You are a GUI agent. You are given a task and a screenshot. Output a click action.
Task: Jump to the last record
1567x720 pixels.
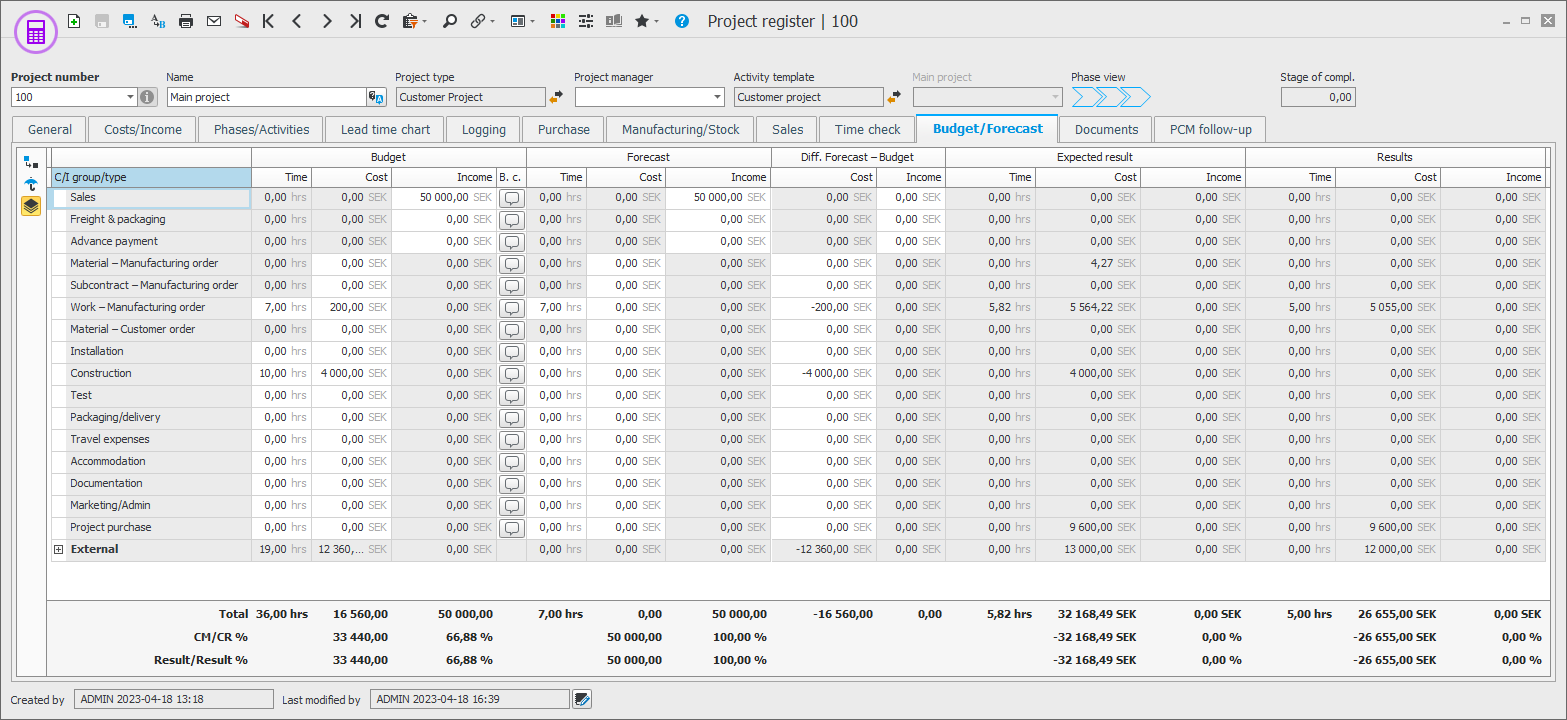point(355,21)
